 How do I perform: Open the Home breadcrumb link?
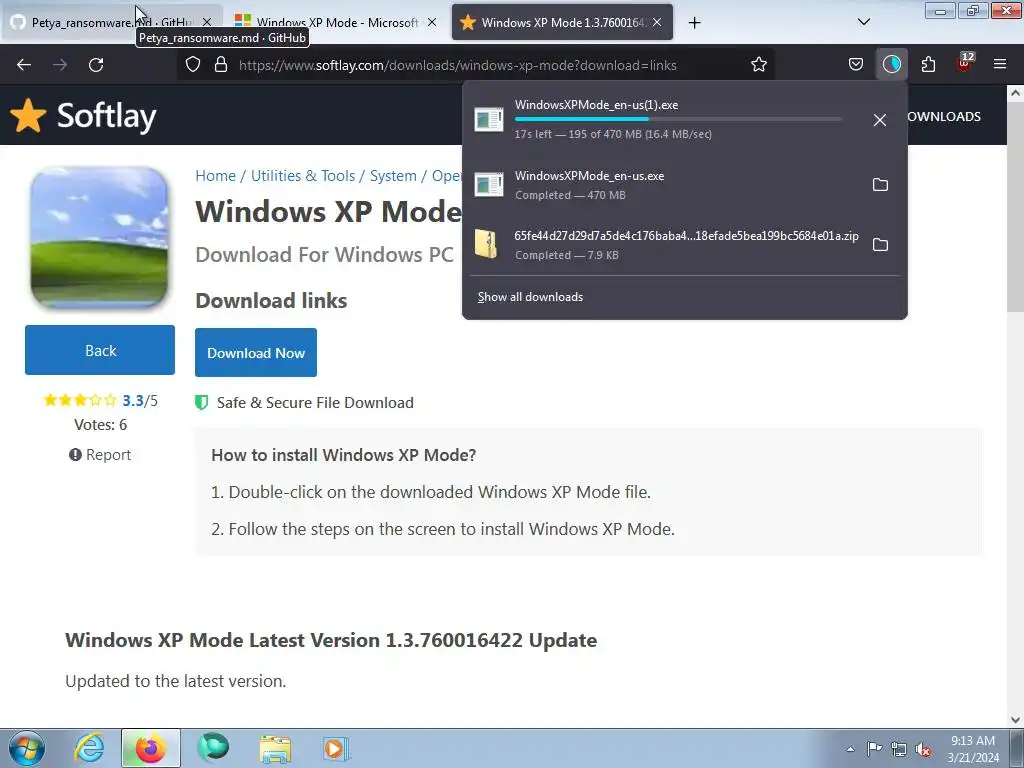pos(216,176)
